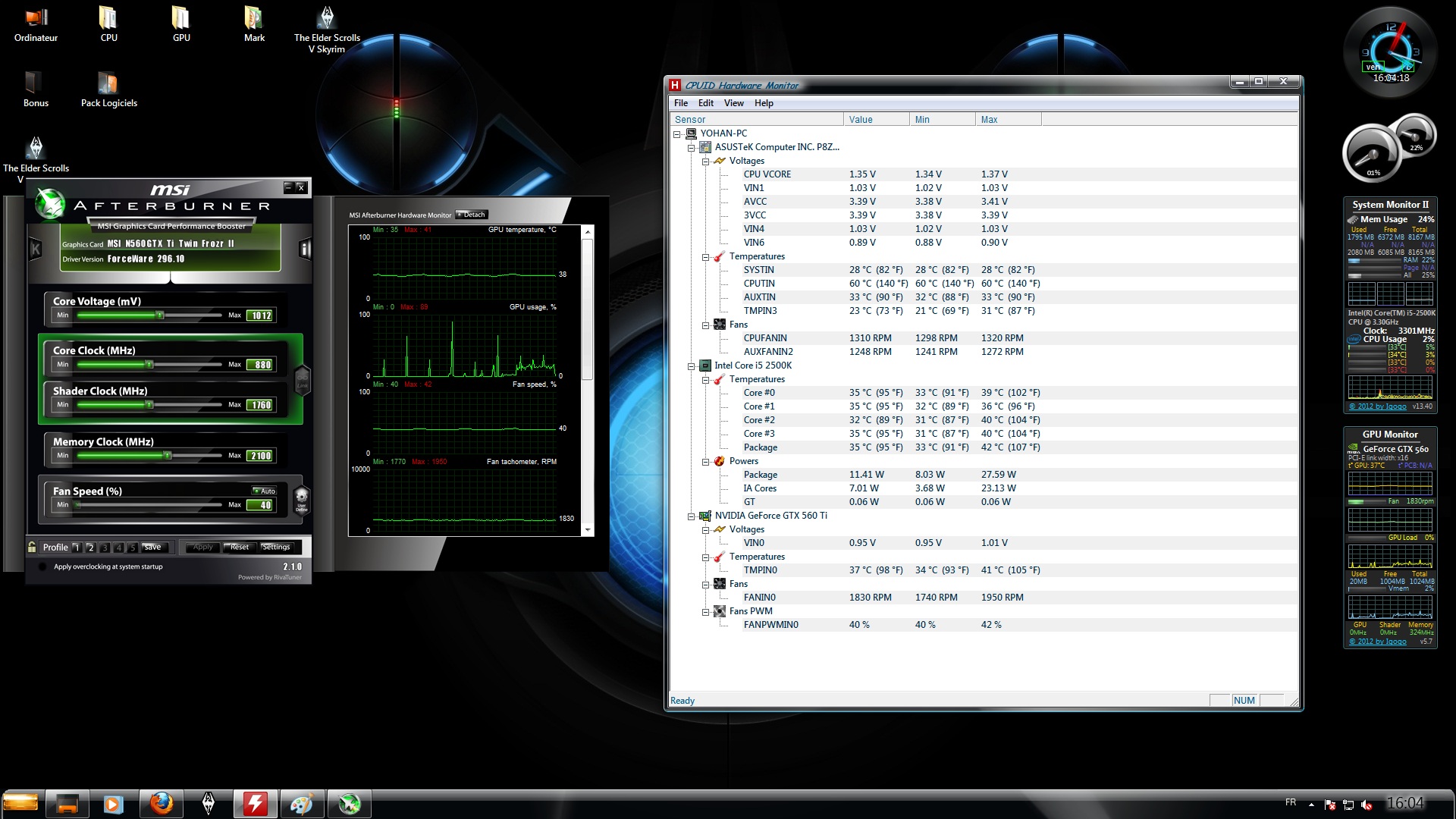
Task: Collapse the NVIDIA GeForce GTX 560 Ti node
Action: pyautogui.click(x=692, y=516)
